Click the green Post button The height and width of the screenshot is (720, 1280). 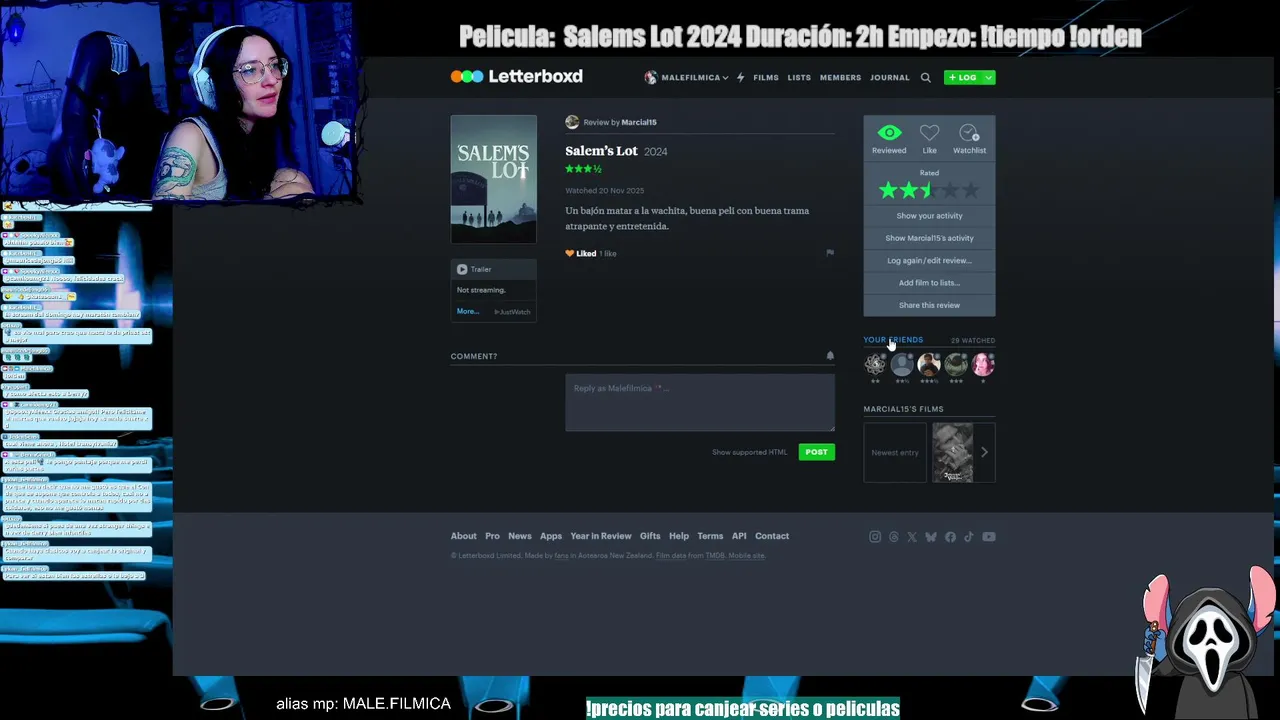(817, 452)
